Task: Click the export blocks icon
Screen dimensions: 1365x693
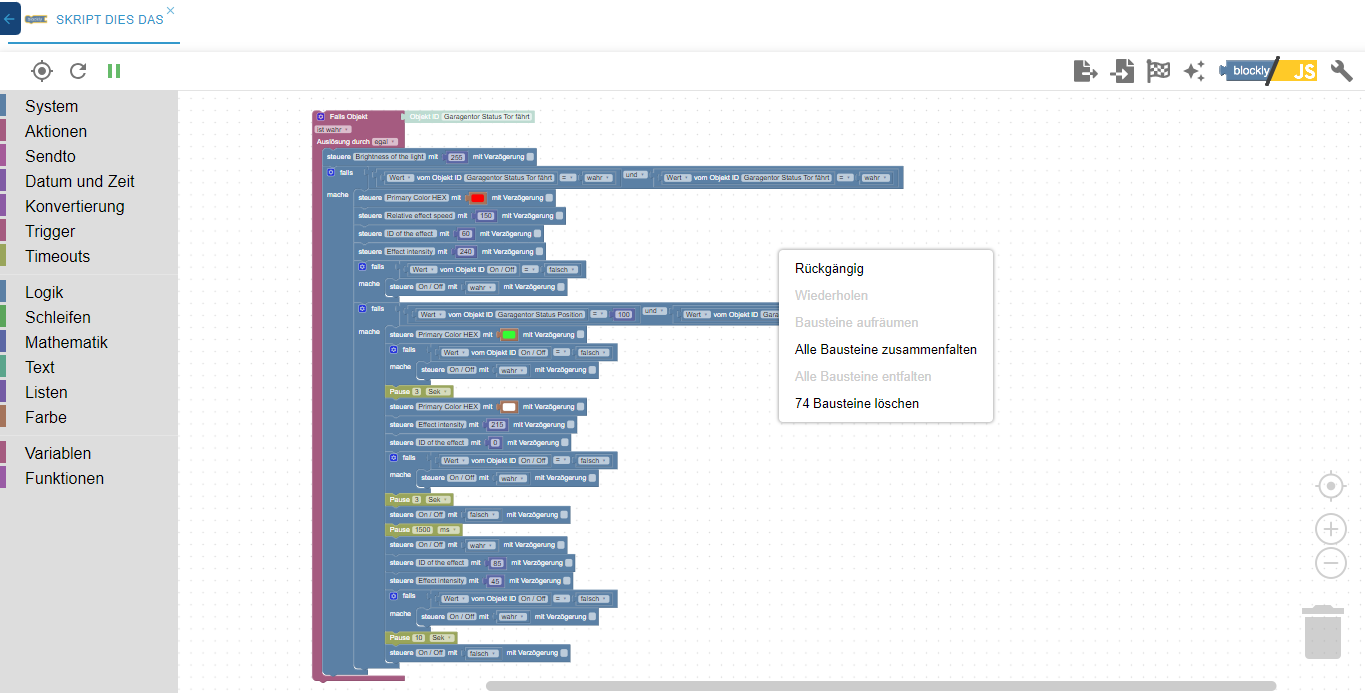Action: click(1085, 71)
